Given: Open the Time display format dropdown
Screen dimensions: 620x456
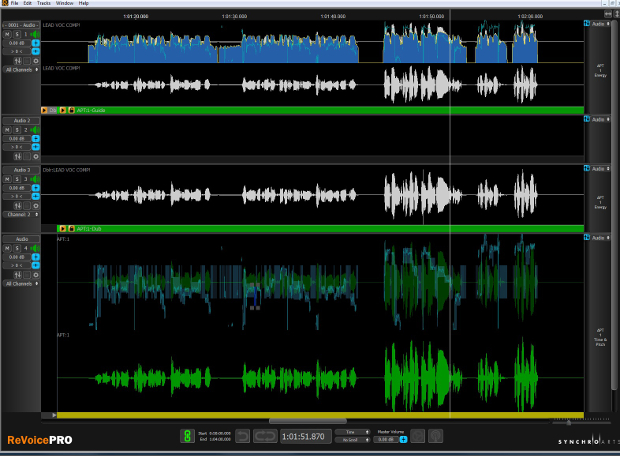Looking at the screenshot, I should point(352,432).
